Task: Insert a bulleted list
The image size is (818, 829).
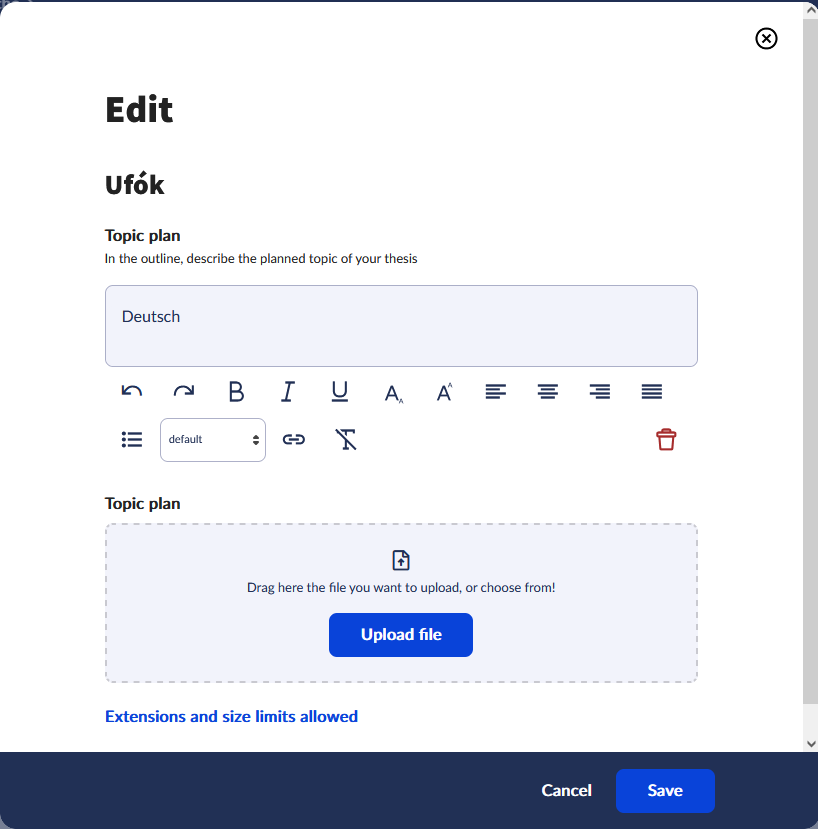Action: [132, 440]
